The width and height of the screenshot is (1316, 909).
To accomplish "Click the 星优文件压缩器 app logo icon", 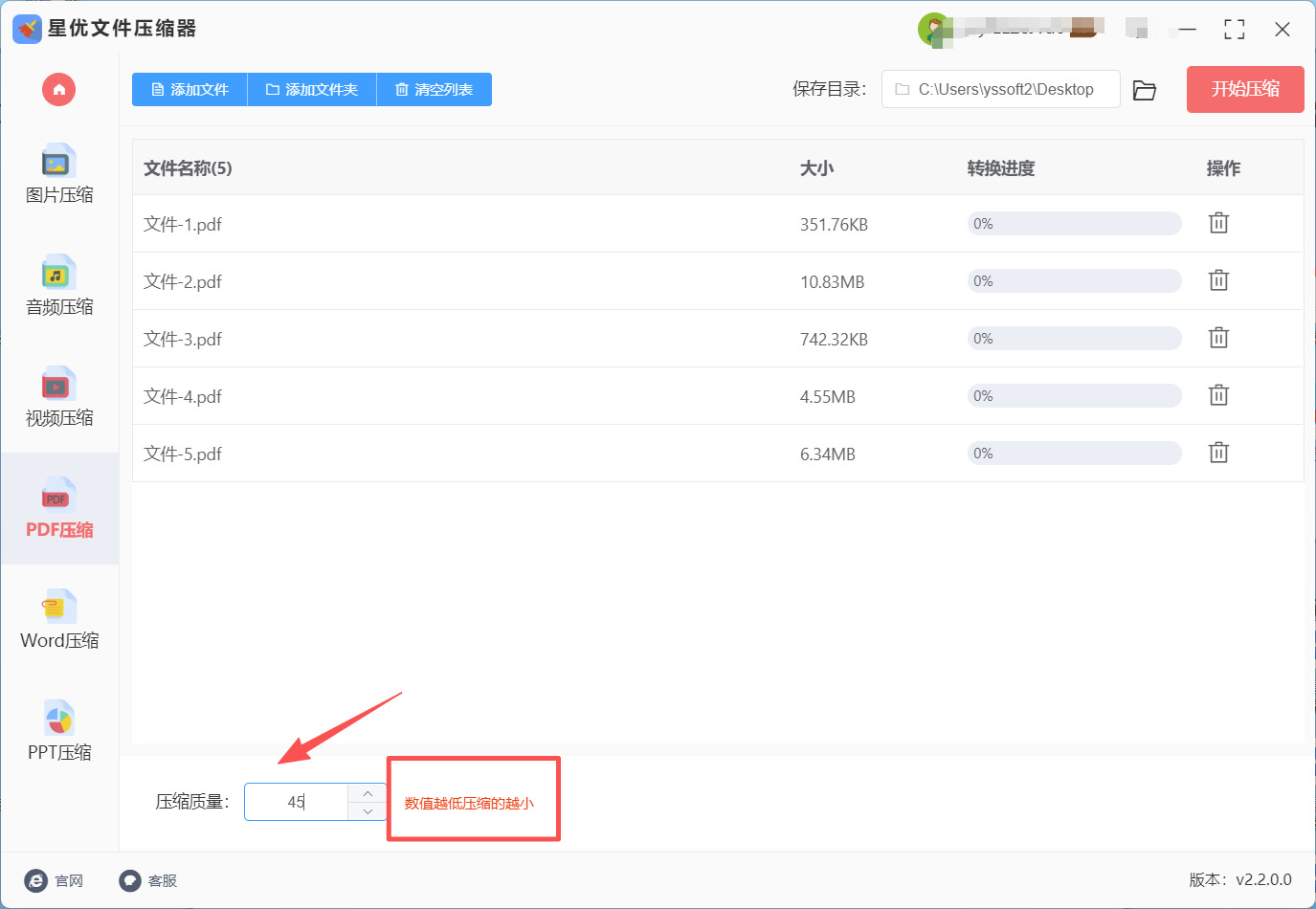I will click(27, 29).
